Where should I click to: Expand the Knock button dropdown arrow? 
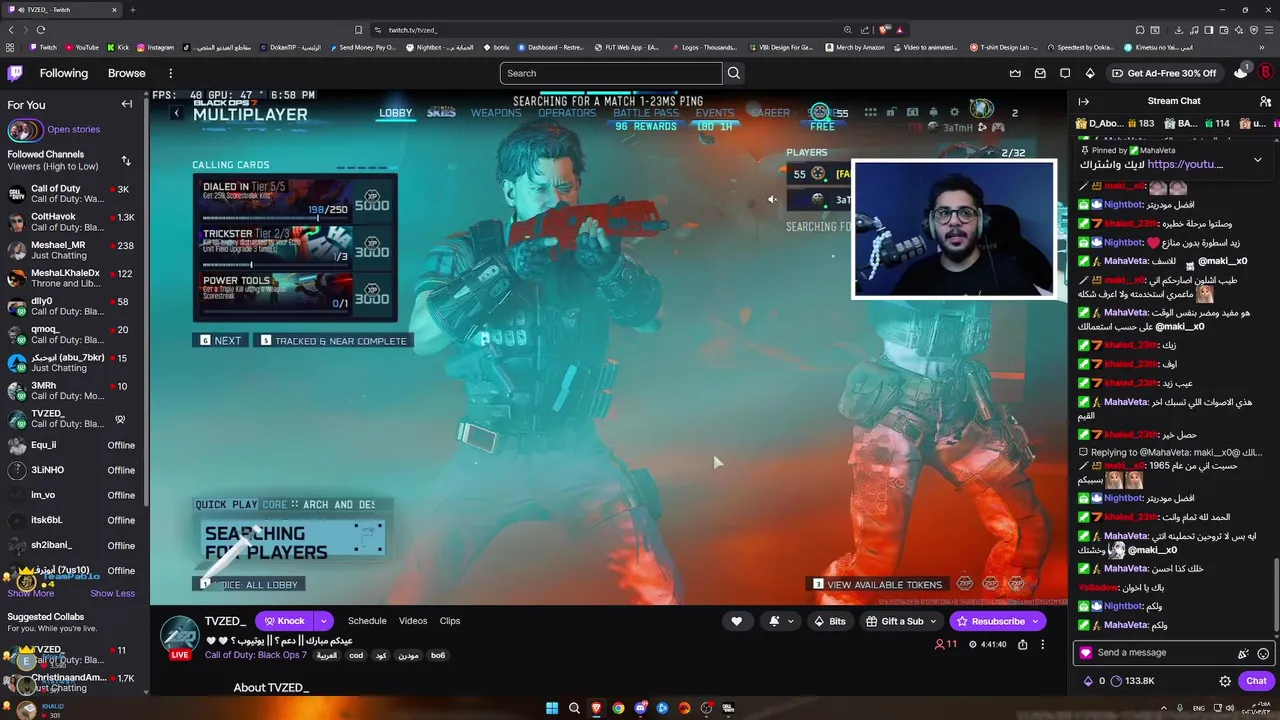click(x=323, y=621)
